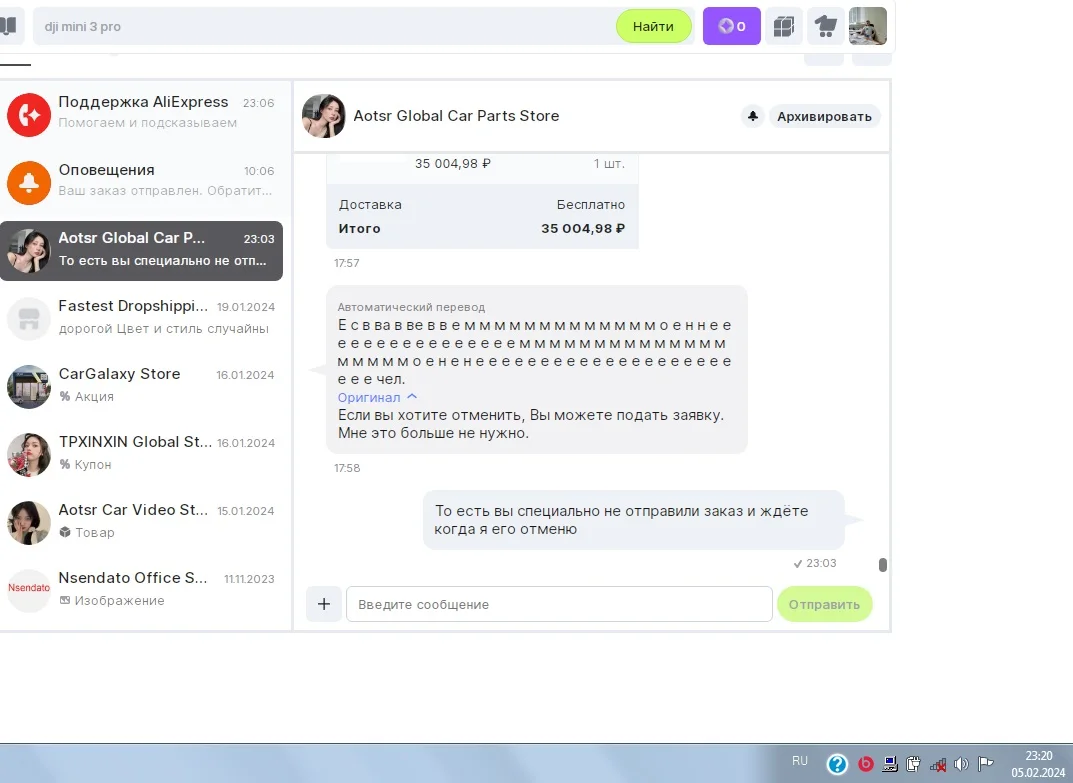
Task: Click the Nsendato logo avatar
Action: (29, 591)
